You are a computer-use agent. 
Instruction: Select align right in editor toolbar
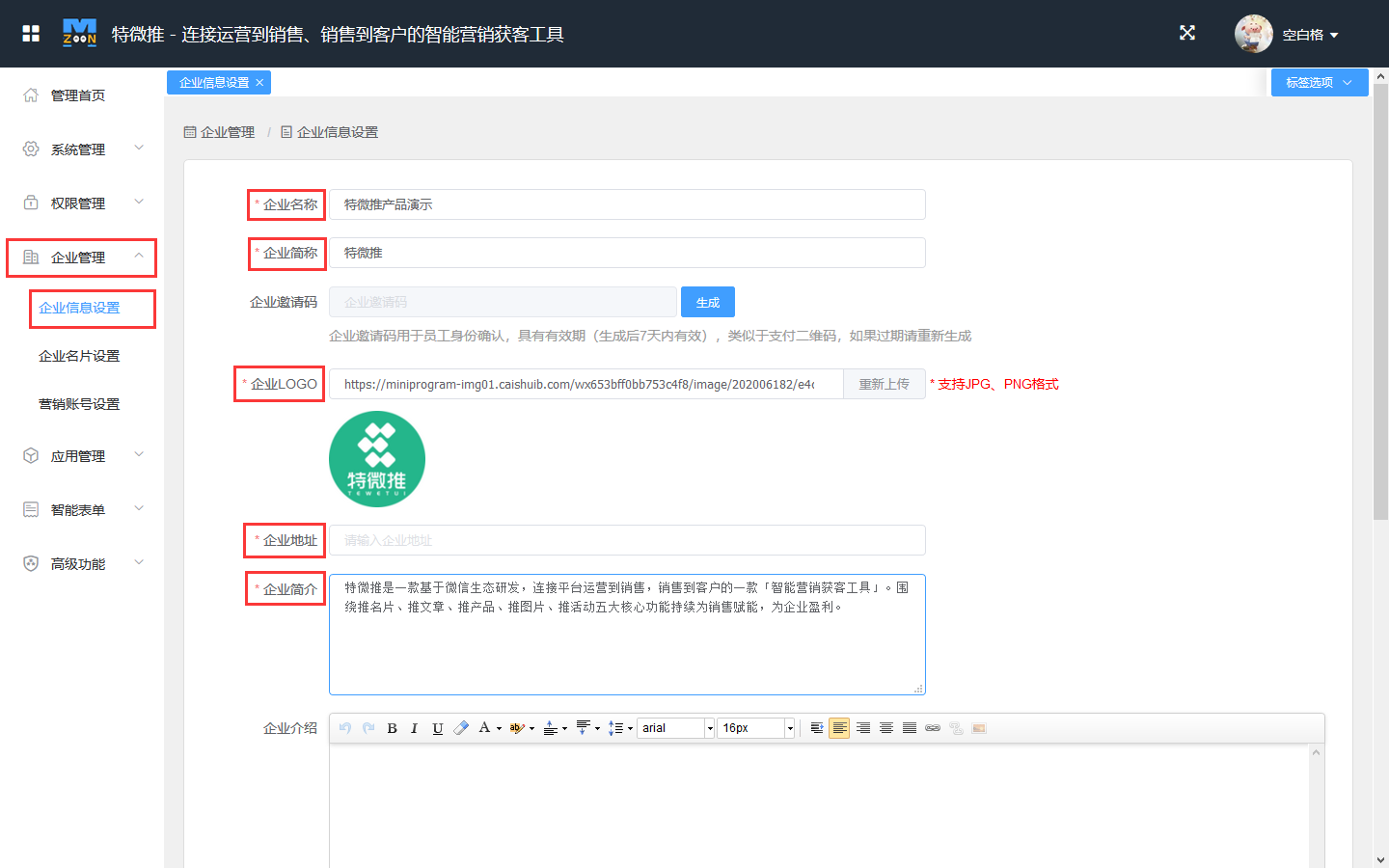863,728
